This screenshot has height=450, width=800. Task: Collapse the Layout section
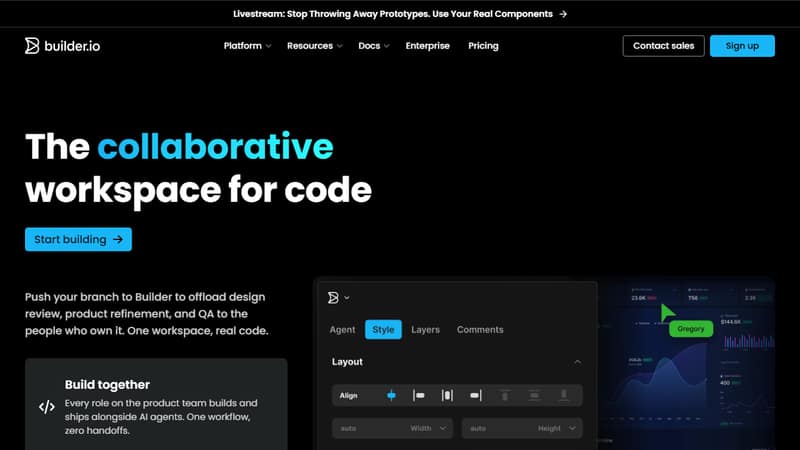[577, 362]
